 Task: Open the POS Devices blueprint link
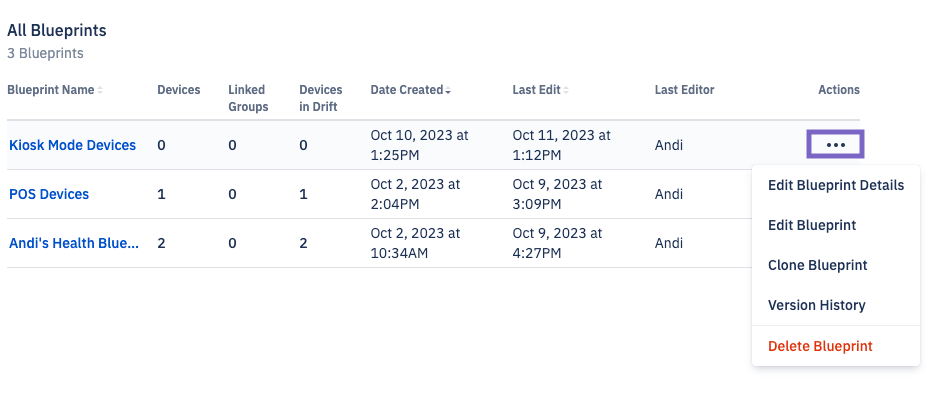tap(49, 194)
